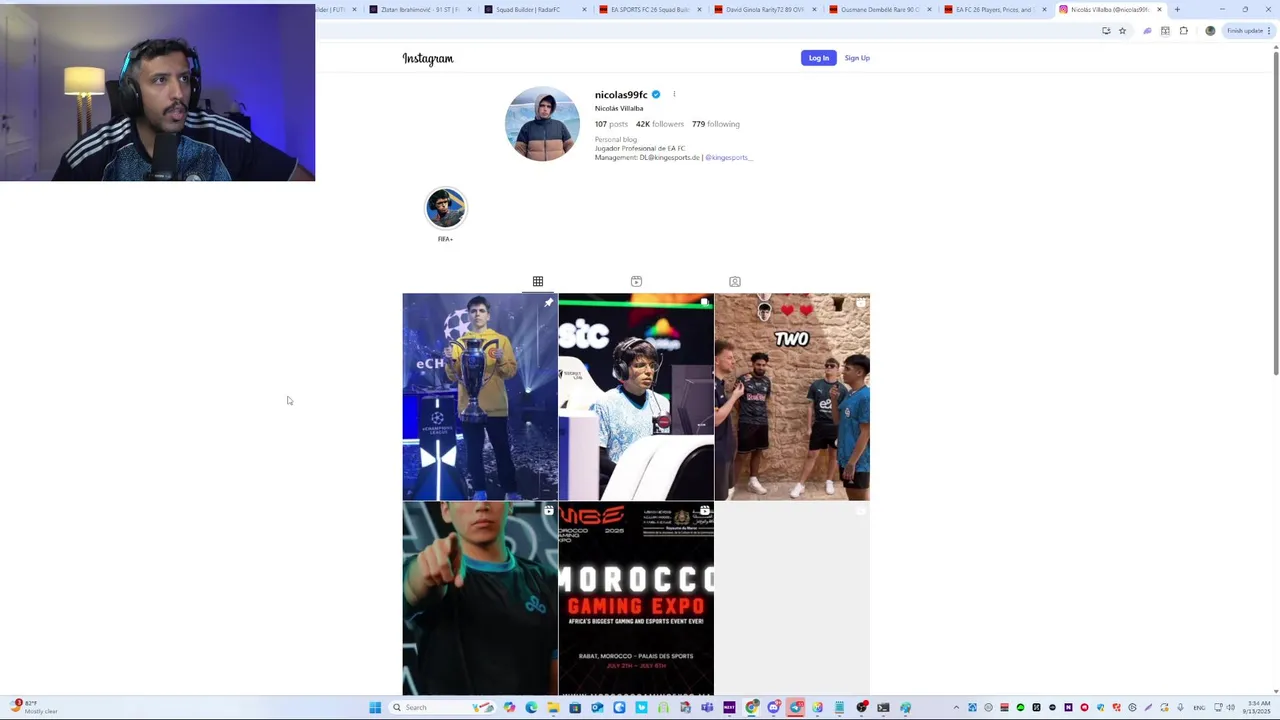The image size is (1280, 720).
Task: Open Terminal from taskbar
Action: [883, 707]
